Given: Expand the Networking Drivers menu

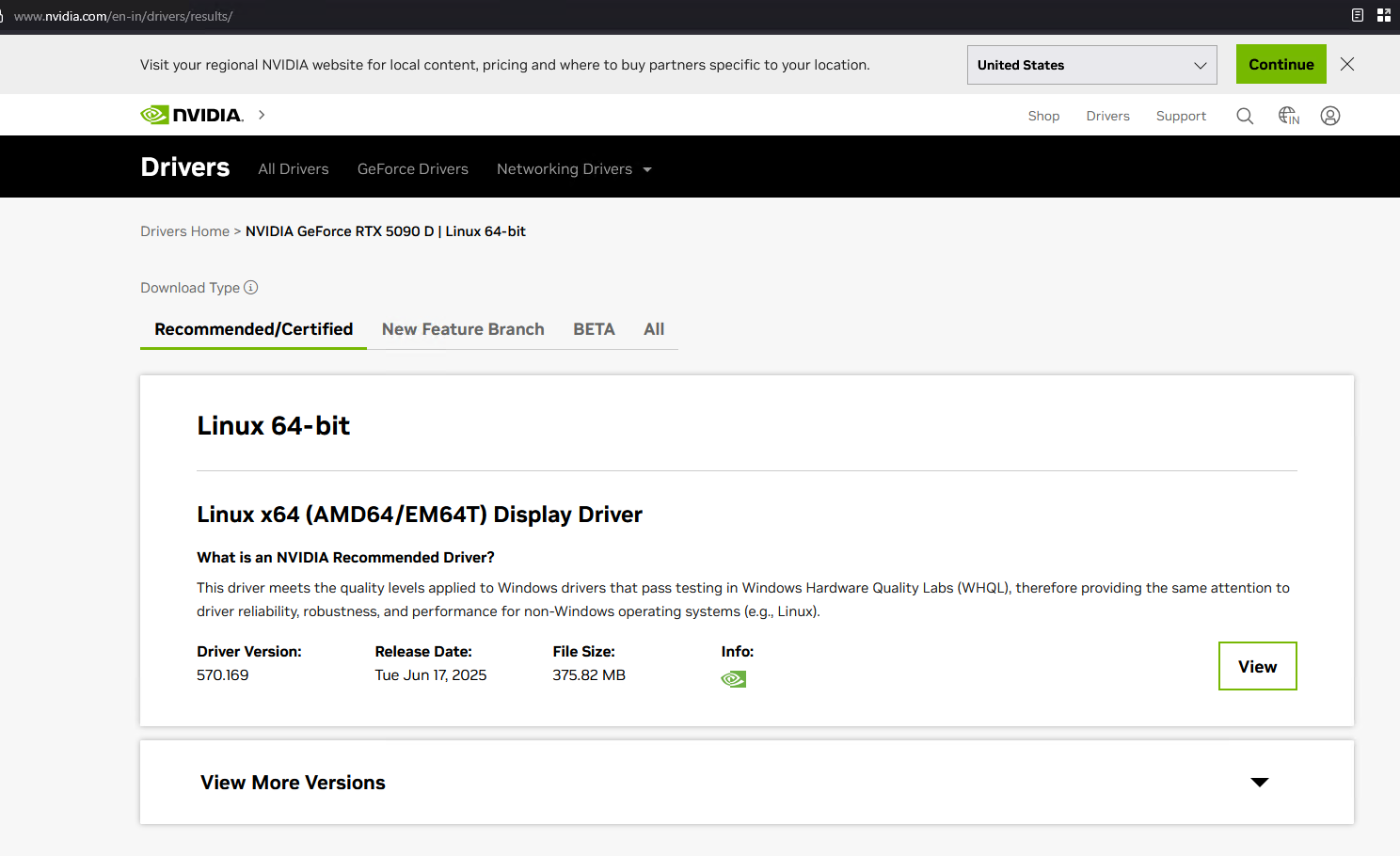Looking at the screenshot, I should [x=574, y=169].
